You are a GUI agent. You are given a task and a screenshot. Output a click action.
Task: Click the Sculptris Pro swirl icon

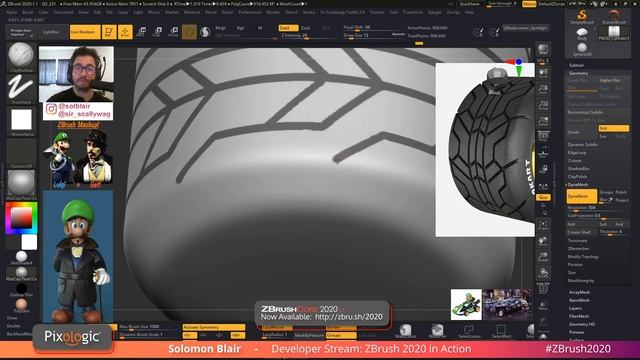pos(205,32)
